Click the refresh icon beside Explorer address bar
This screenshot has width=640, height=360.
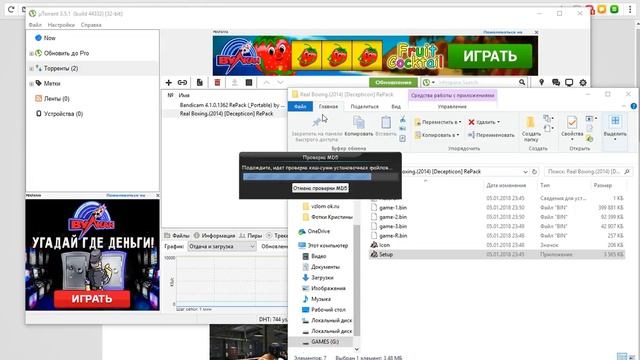click(534, 172)
